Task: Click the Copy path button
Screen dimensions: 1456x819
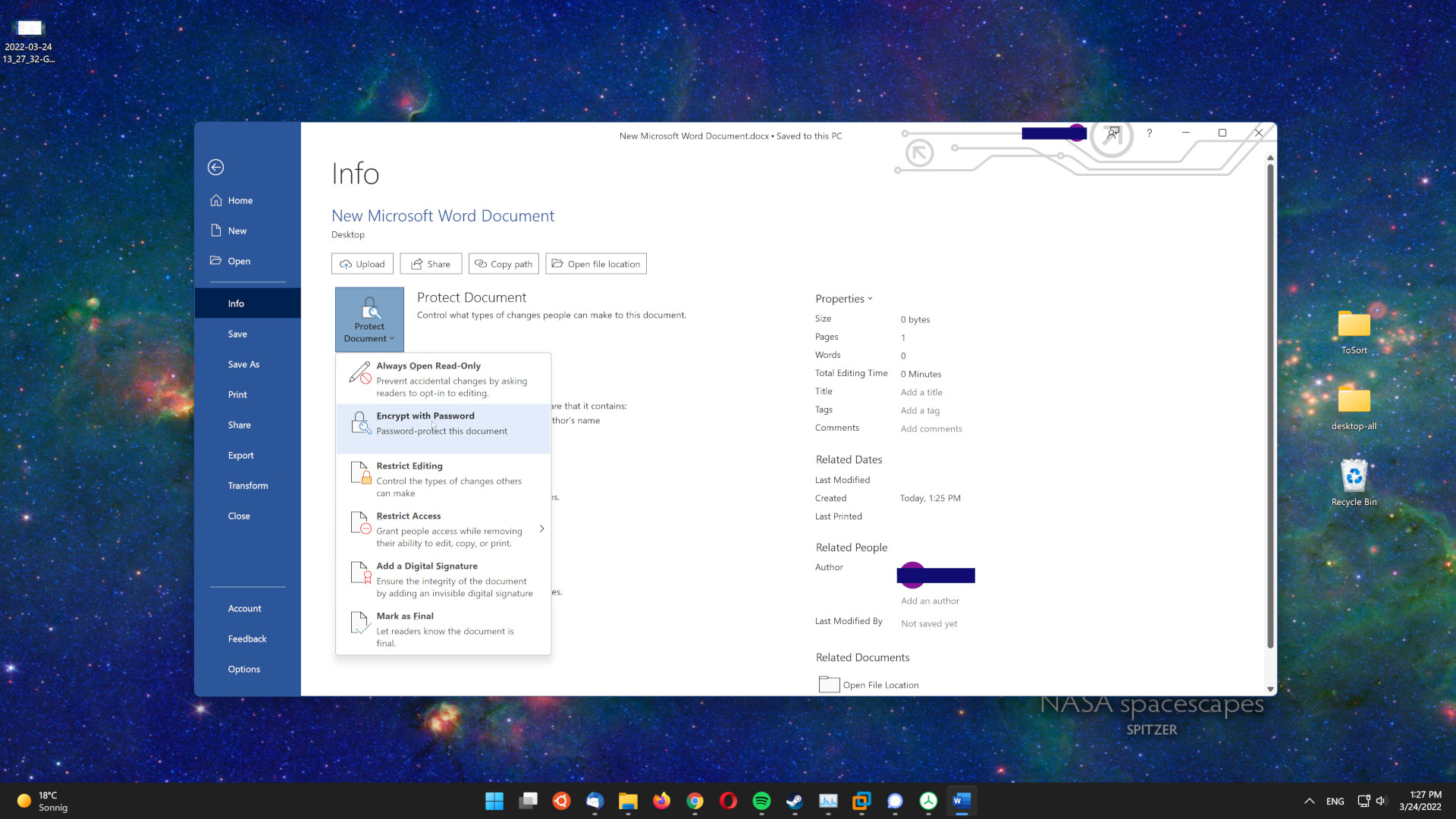Action: [x=504, y=264]
